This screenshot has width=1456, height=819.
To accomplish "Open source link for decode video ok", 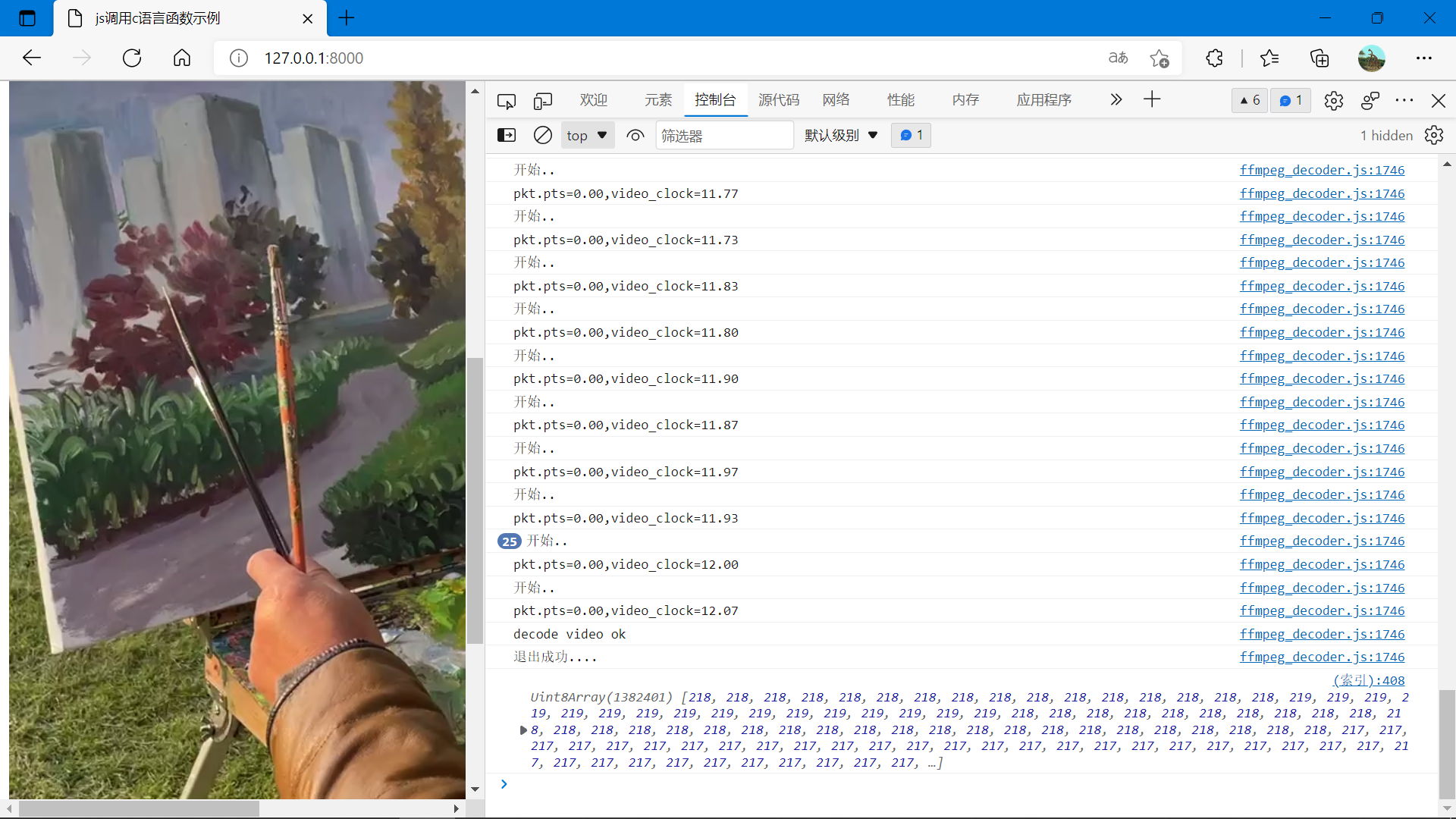I will (1322, 634).
